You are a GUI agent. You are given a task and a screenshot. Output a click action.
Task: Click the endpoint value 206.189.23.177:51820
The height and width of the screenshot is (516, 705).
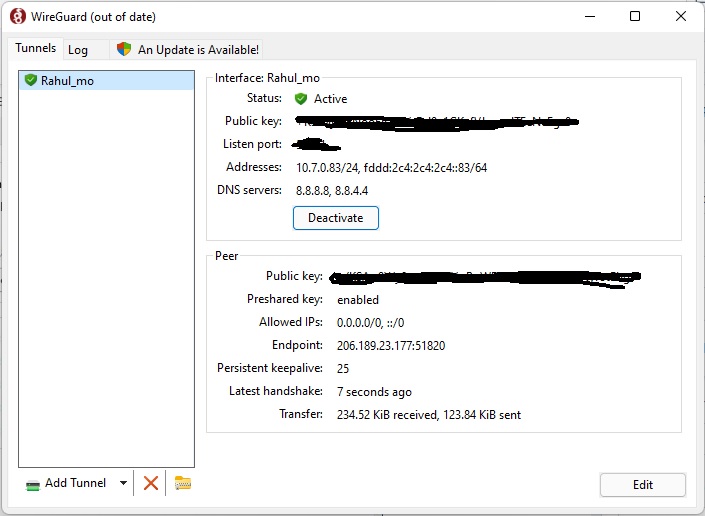(391, 346)
